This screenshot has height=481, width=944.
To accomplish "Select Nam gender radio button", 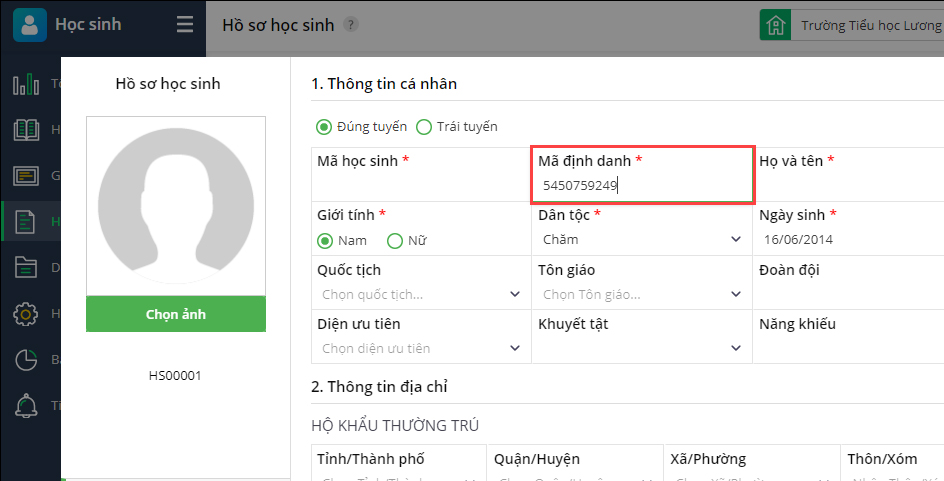I will 325,241.
